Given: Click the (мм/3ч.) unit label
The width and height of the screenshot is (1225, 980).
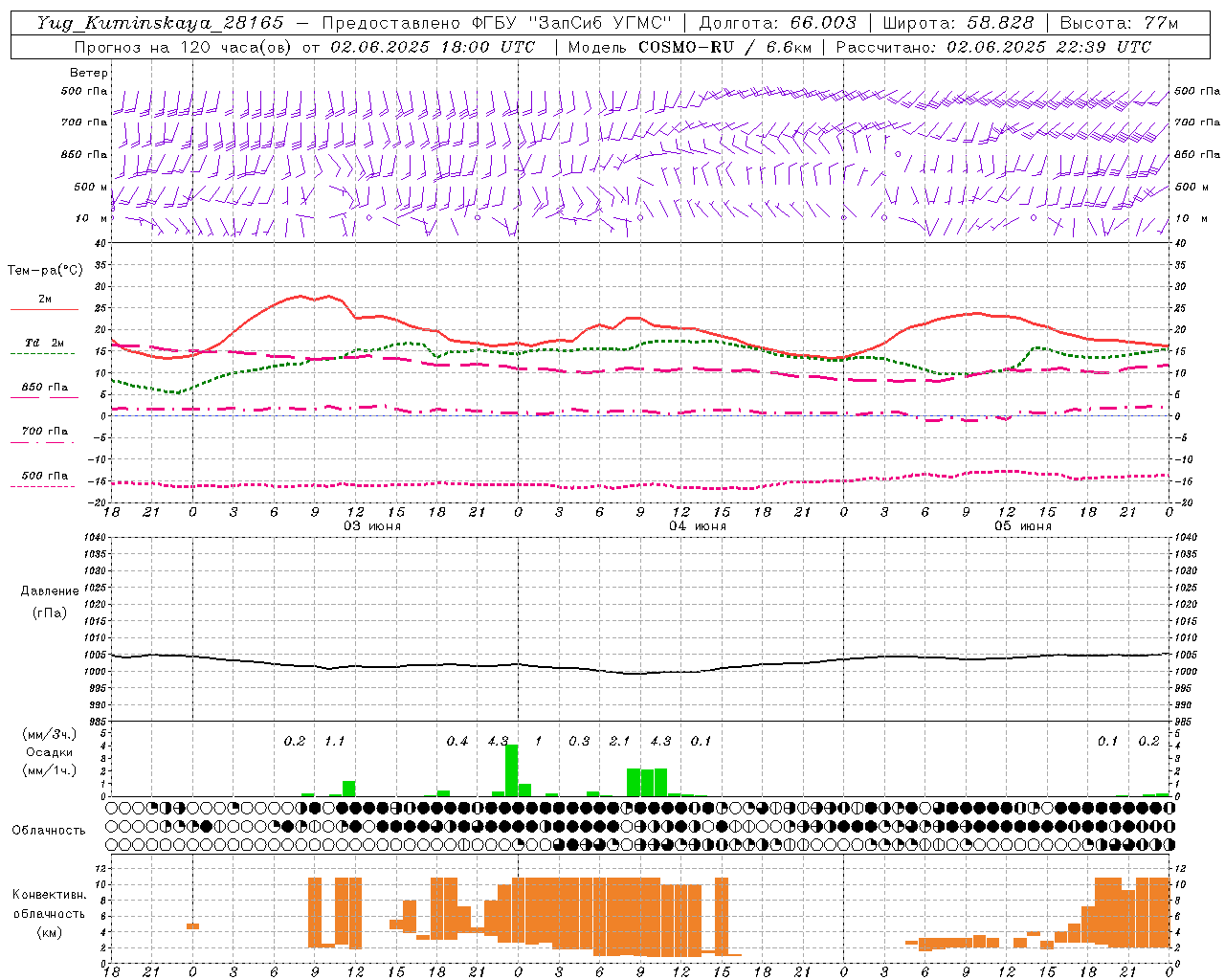Looking at the screenshot, I should click(49, 734).
